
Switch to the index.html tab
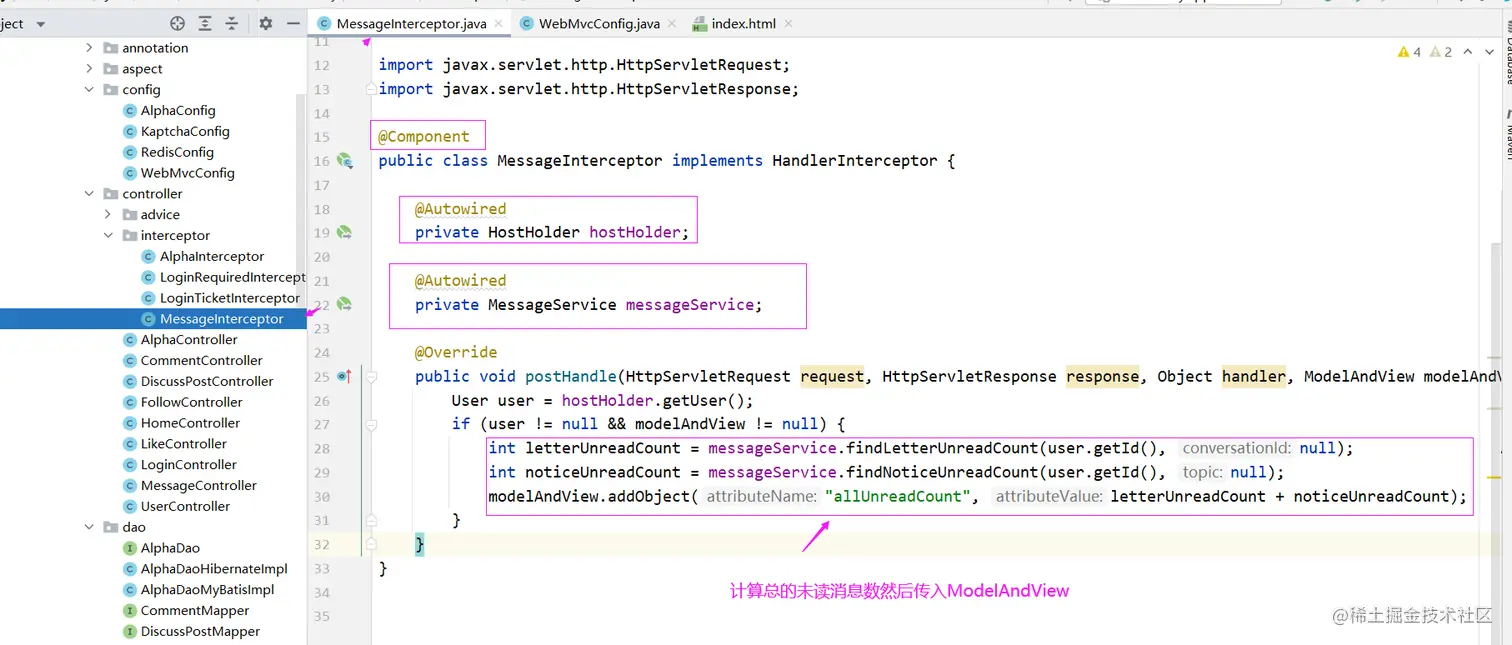click(743, 23)
